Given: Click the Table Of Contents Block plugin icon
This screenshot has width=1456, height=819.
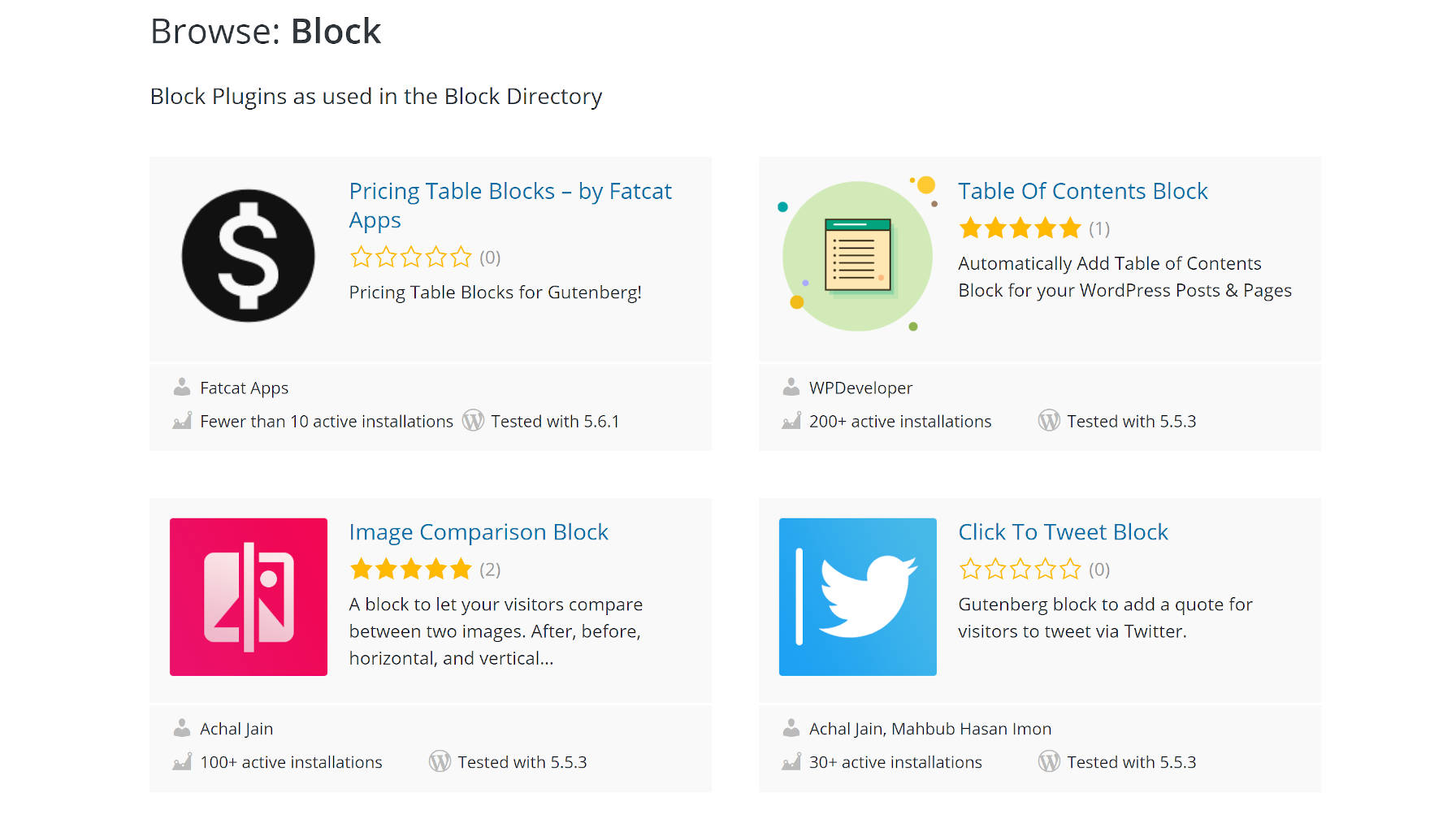Looking at the screenshot, I should (x=857, y=254).
